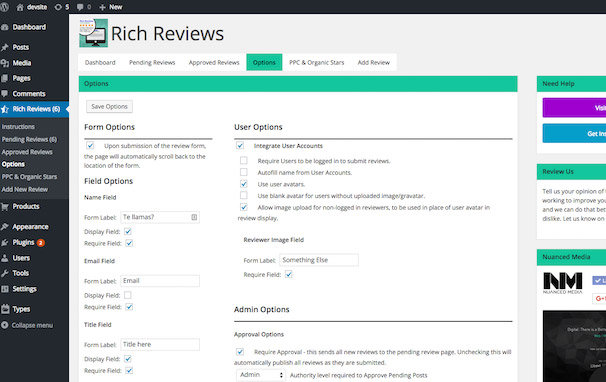Image resolution: width=606 pixels, height=382 pixels.
Task: Open Instructions submenu link
Action: 18,127
